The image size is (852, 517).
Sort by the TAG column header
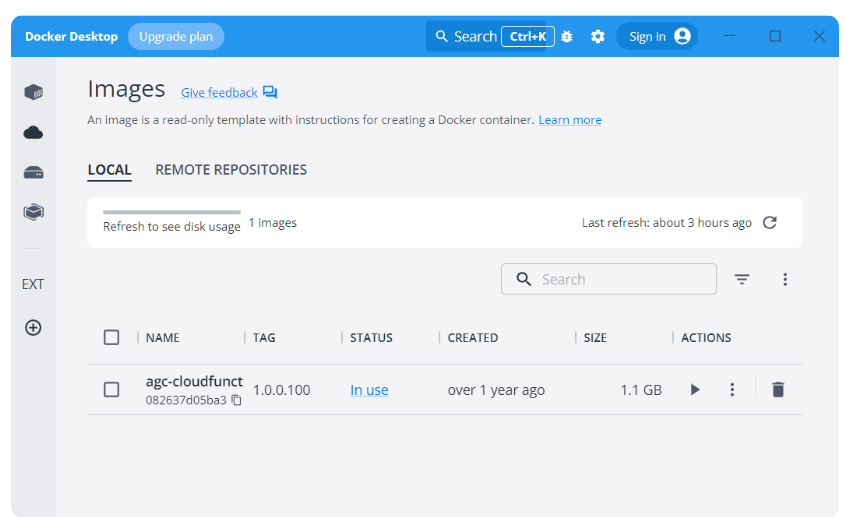[264, 338]
